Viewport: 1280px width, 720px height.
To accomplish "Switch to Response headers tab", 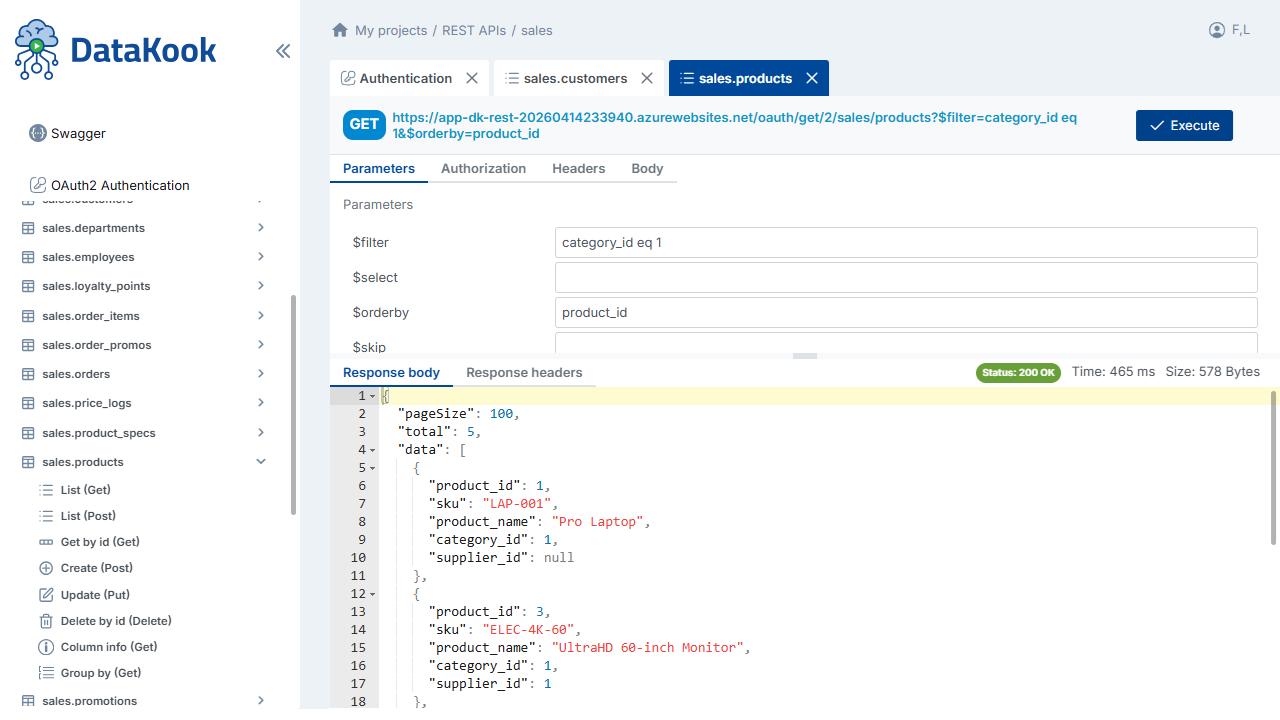I will pos(524,372).
